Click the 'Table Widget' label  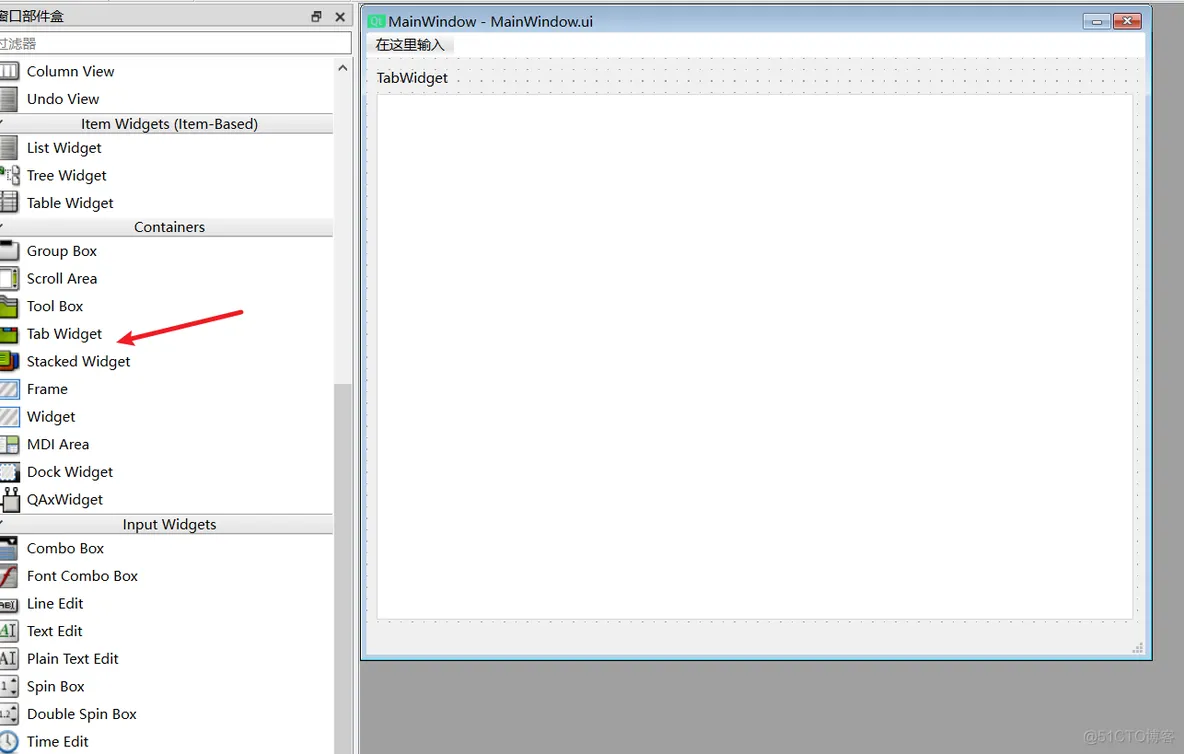tap(70, 203)
